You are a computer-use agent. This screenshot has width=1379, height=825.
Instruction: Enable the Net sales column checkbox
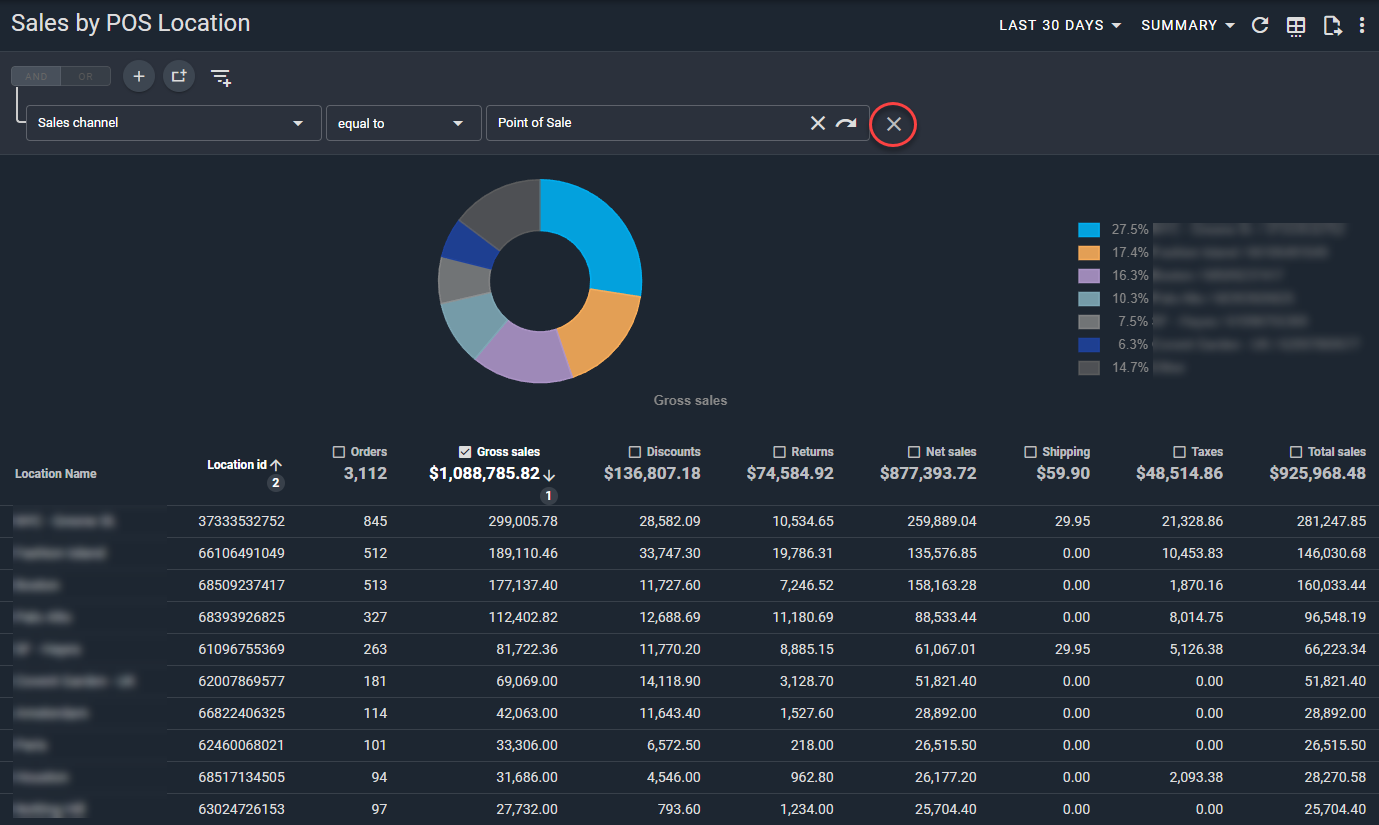click(x=912, y=451)
